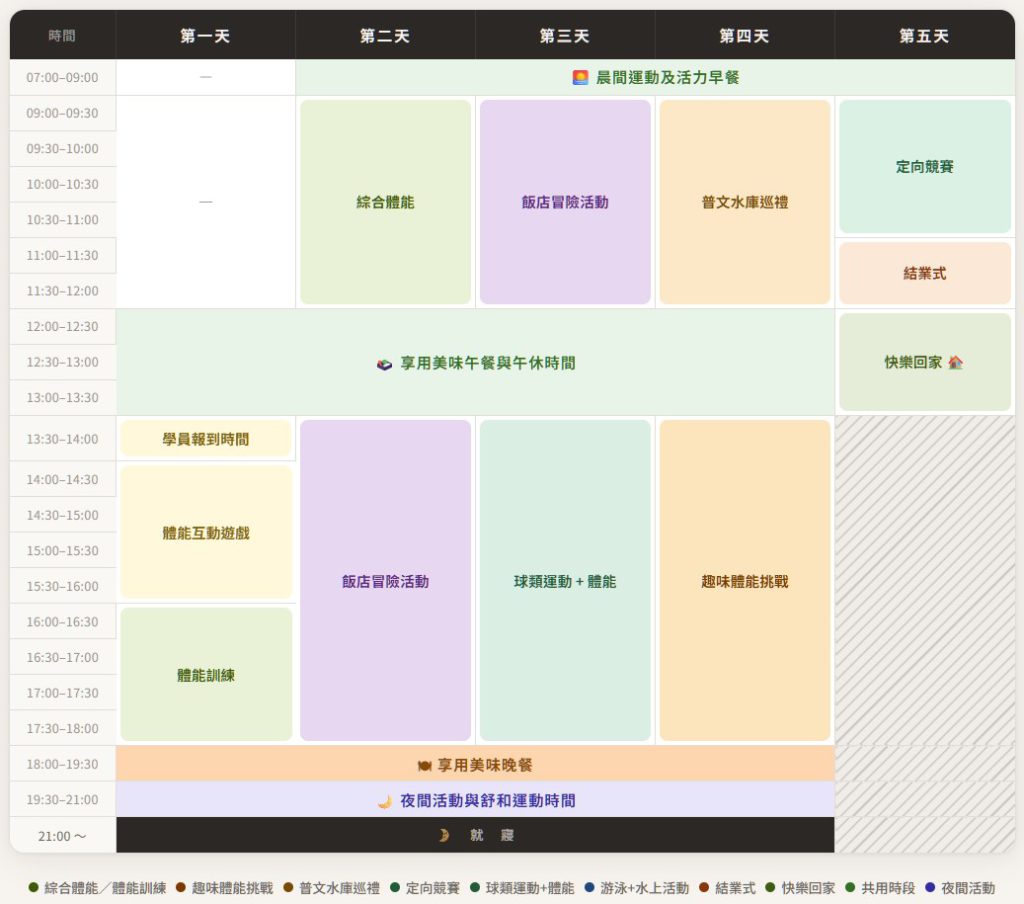Click the moon icon beside 夜間活動與舒和運動時間
This screenshot has height=904, width=1024.
click(384, 801)
